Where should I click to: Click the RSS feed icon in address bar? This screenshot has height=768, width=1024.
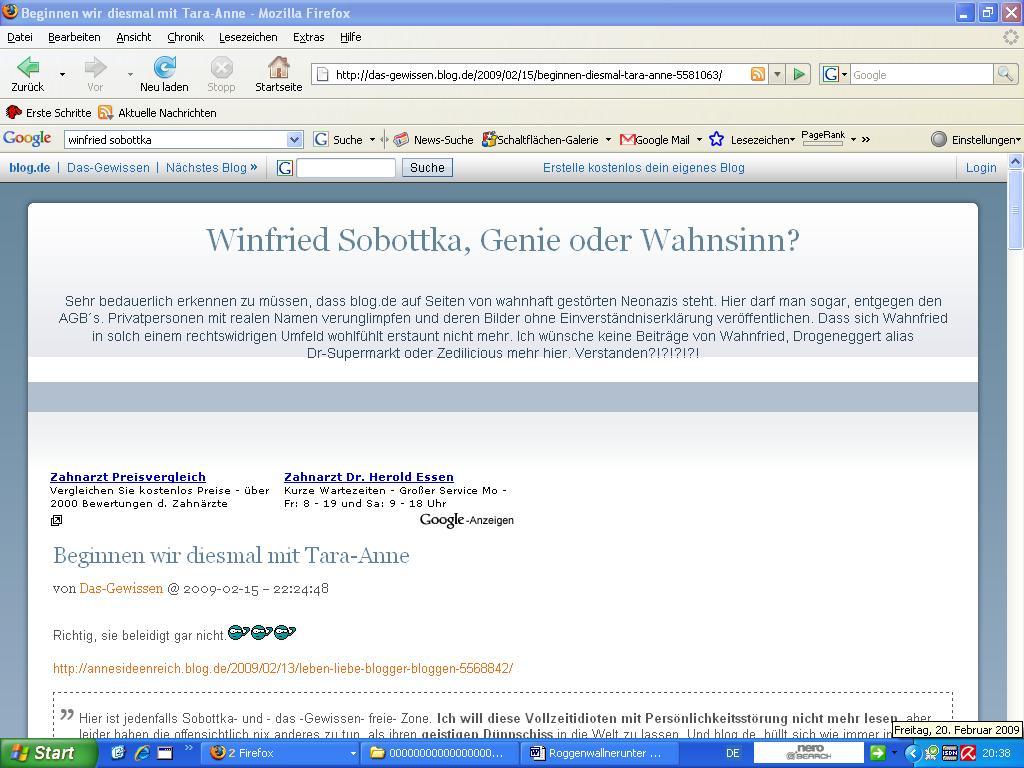pos(758,75)
